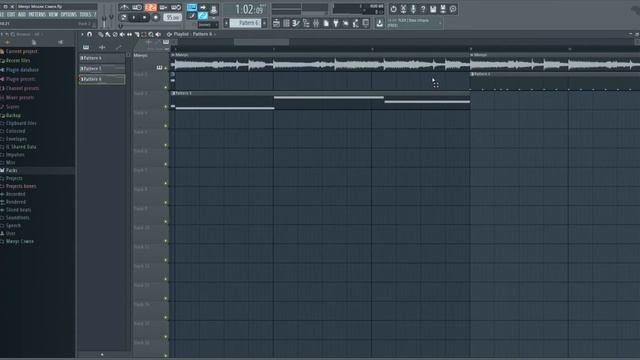Open the OPTIONS menu
The height and width of the screenshot is (360, 640).
point(69,15)
